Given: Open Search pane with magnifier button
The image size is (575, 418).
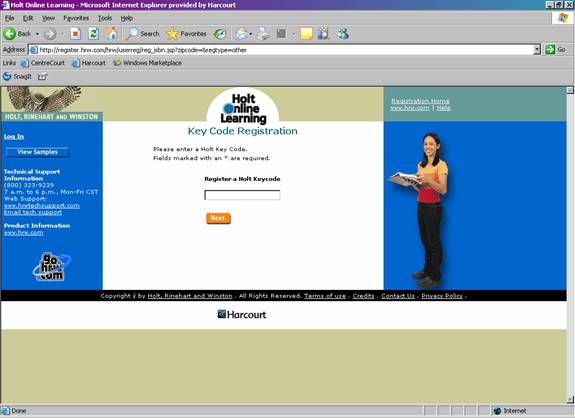Looking at the screenshot, I should [x=142, y=34].
